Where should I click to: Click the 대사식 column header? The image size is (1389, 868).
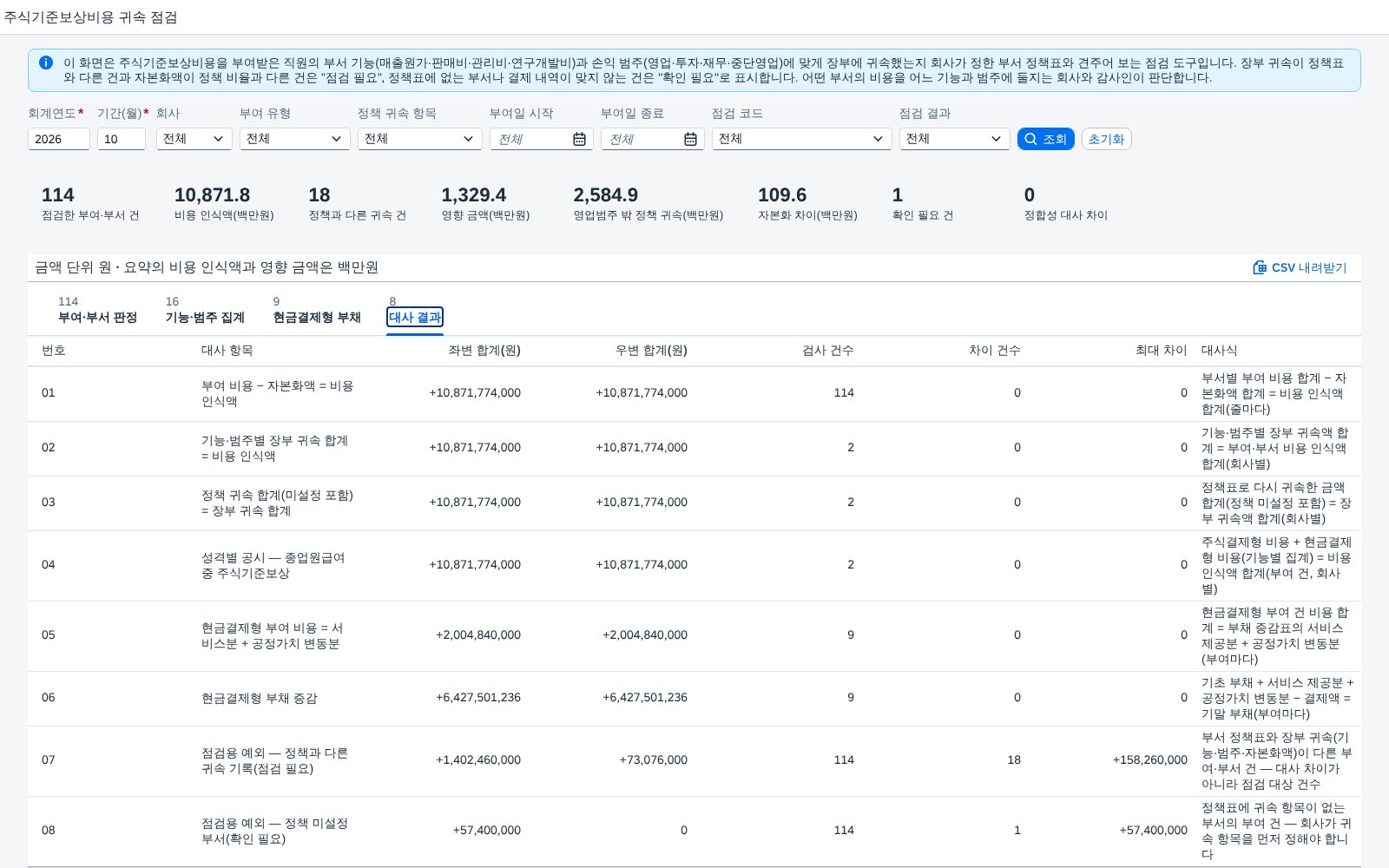pos(1220,351)
